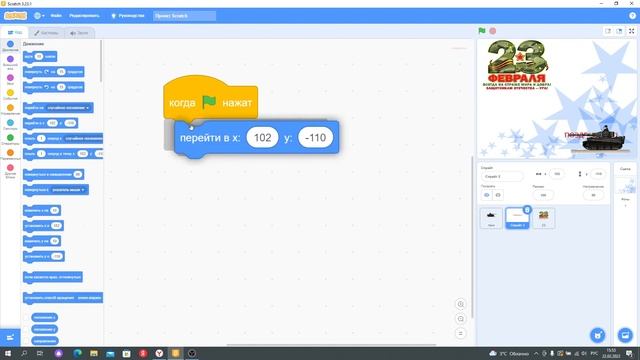Select the События blocks category
Image resolution: width=640 pixels, height=360 pixels.
[x=10, y=95]
